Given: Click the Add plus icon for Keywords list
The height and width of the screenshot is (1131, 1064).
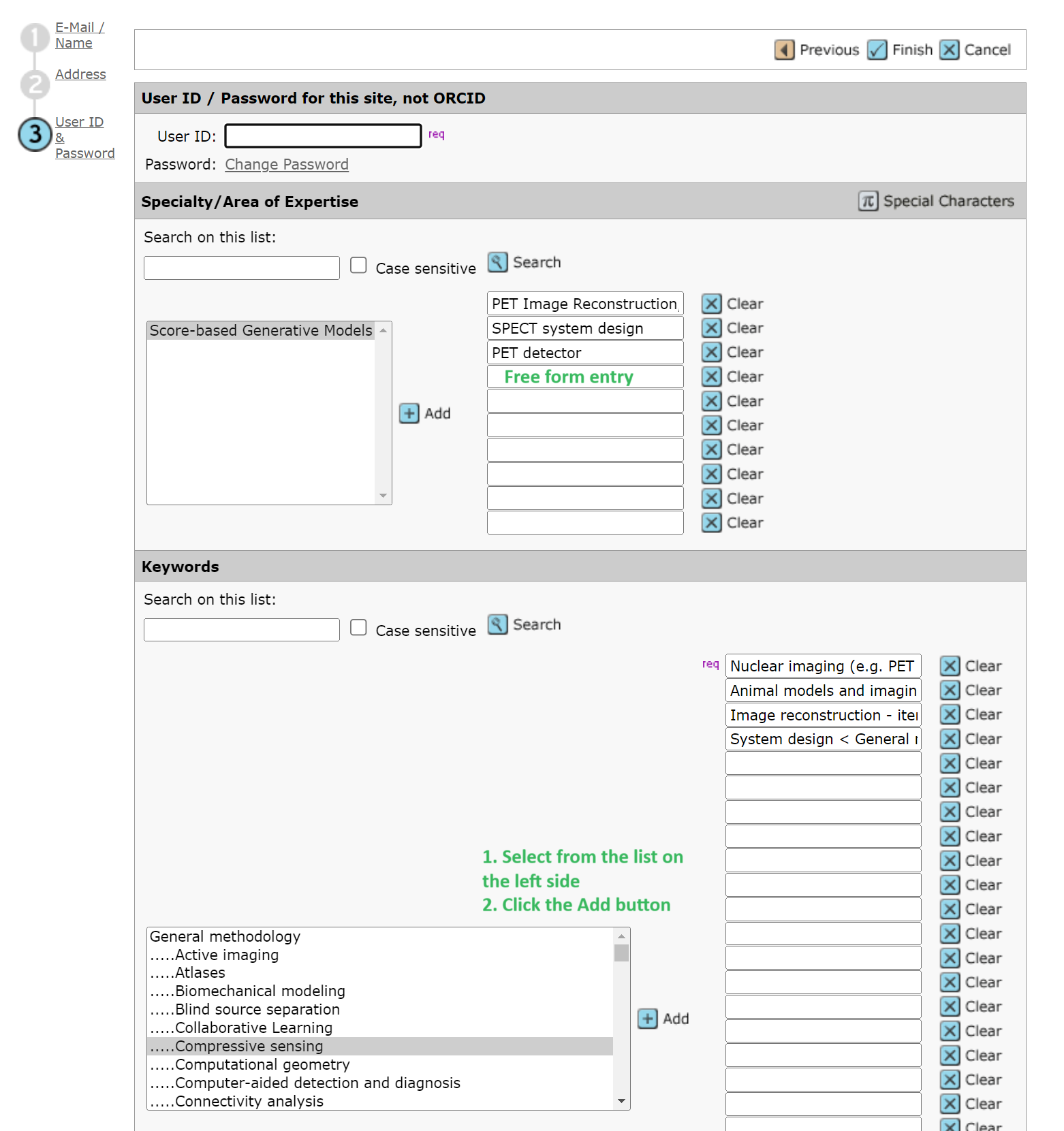Looking at the screenshot, I should [x=647, y=1019].
